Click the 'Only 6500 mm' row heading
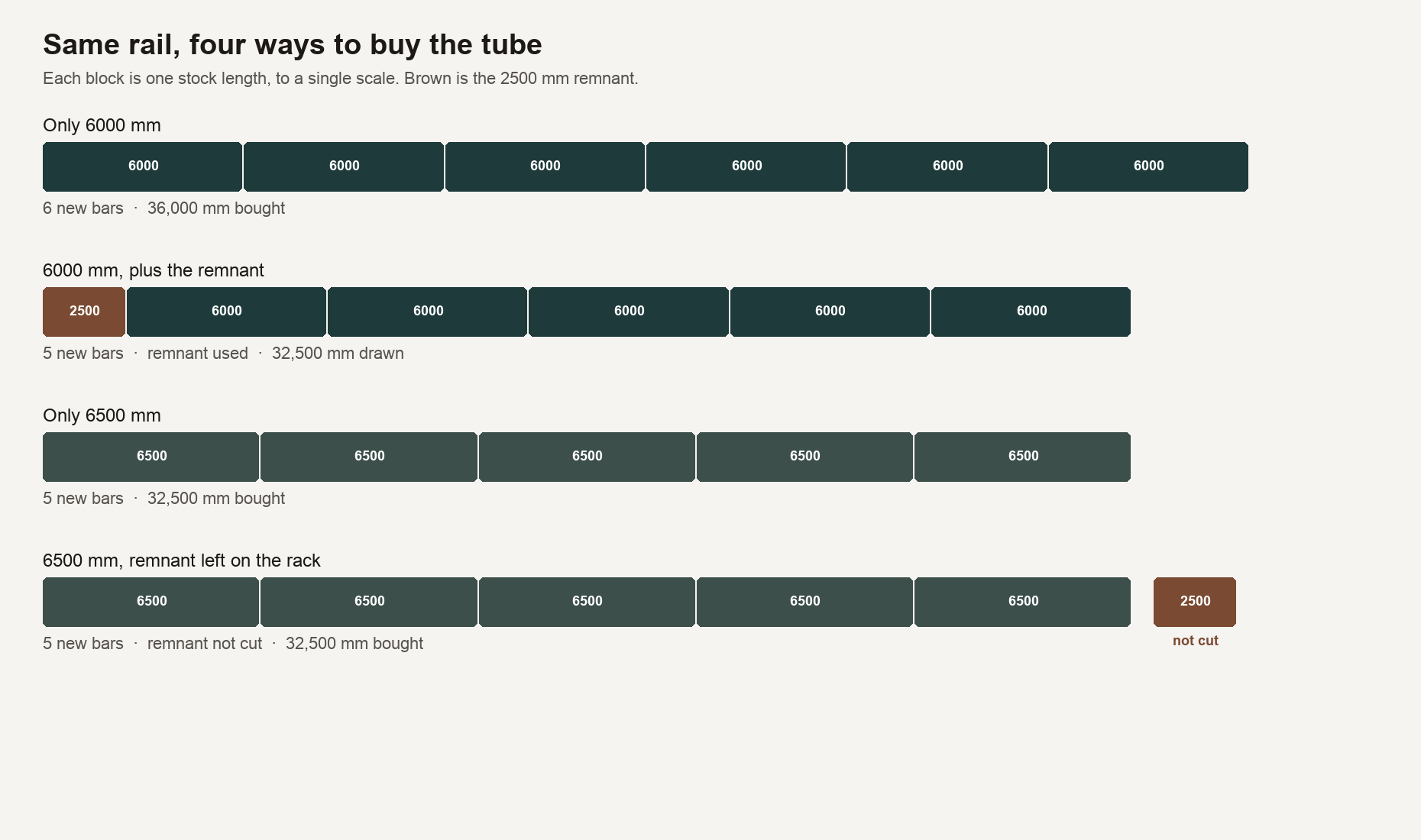The width and height of the screenshot is (1421, 840). tap(102, 415)
